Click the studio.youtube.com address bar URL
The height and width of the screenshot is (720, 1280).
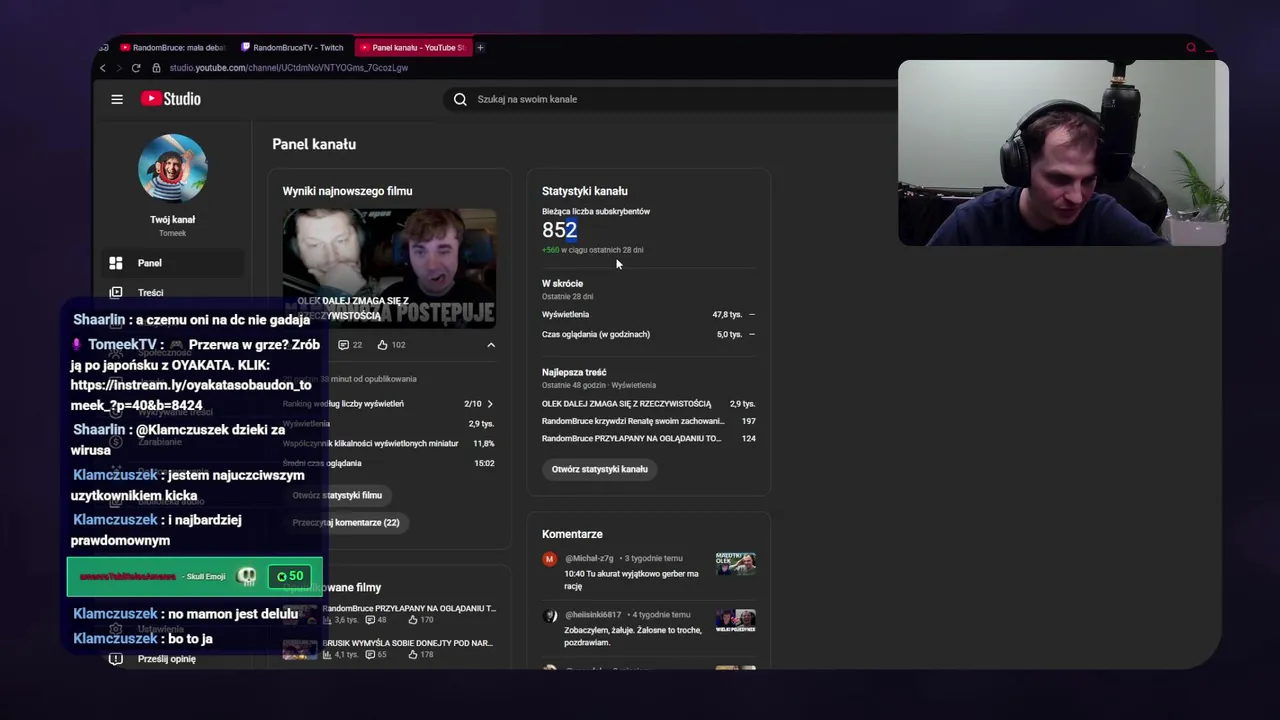pos(289,68)
